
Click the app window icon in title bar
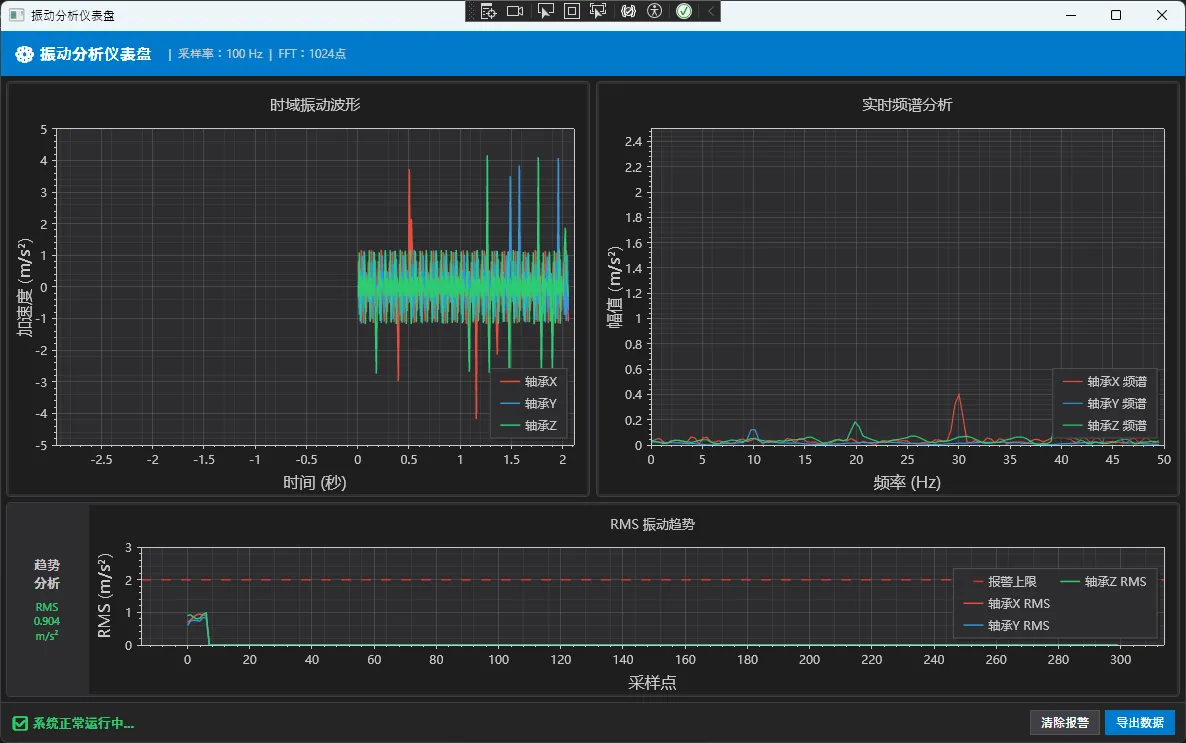(x=16, y=15)
